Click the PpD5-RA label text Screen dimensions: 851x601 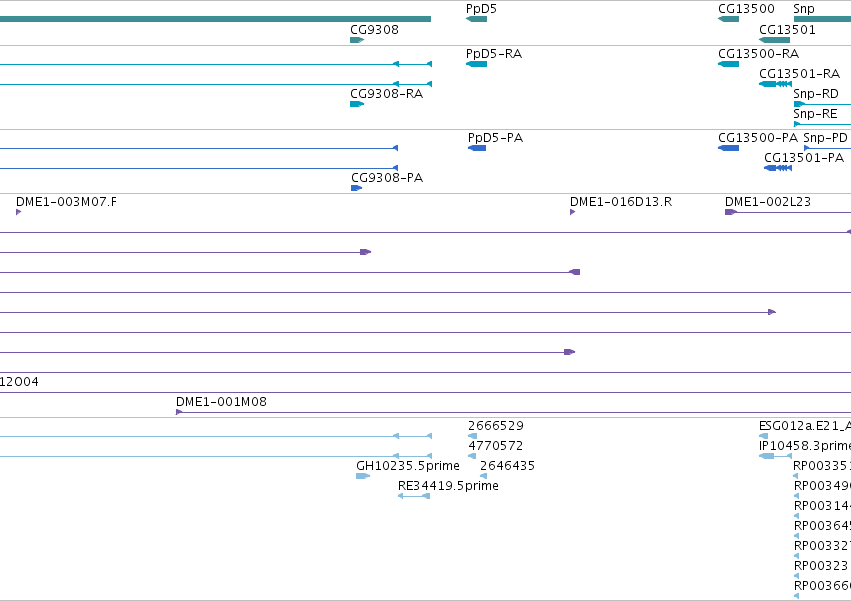(x=494, y=54)
